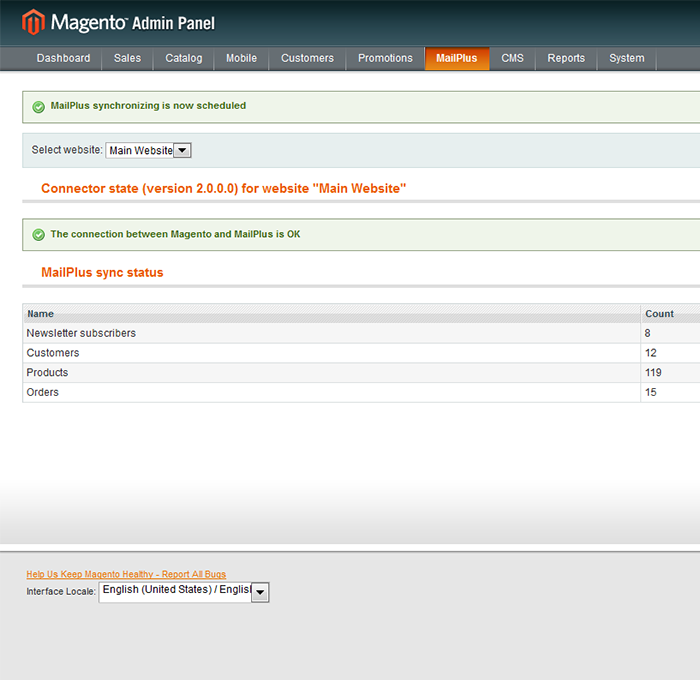Viewport: 700px width, 680px height.
Task: Click the green check icon beside connection OK message
Action: point(39,235)
